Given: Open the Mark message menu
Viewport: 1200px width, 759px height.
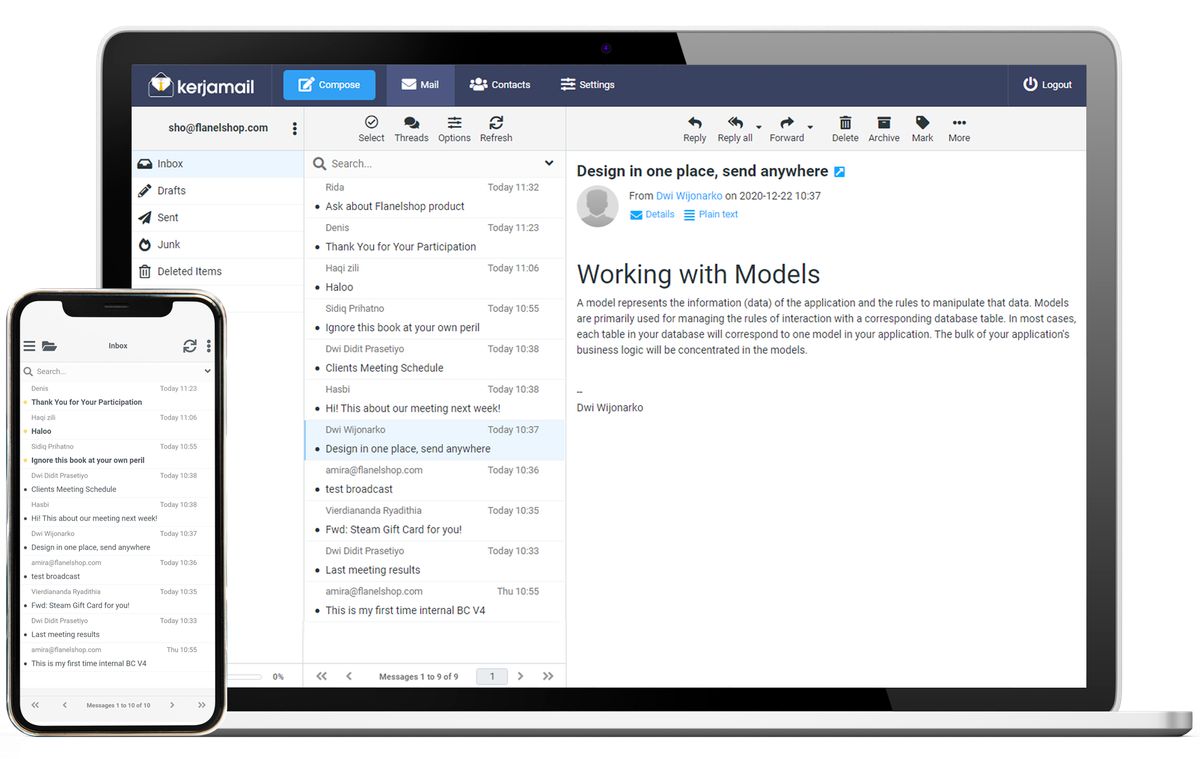Looking at the screenshot, I should click(921, 128).
